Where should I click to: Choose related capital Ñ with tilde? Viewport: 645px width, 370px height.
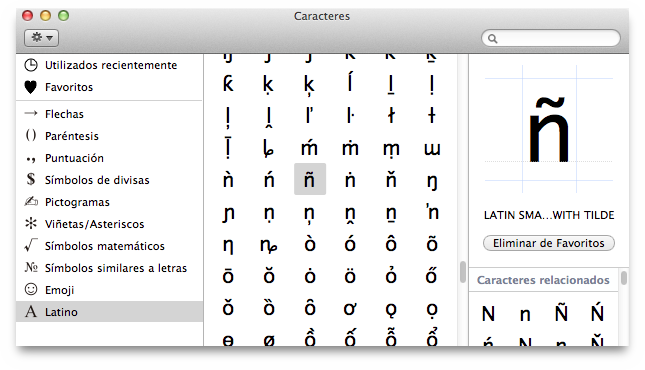click(561, 313)
